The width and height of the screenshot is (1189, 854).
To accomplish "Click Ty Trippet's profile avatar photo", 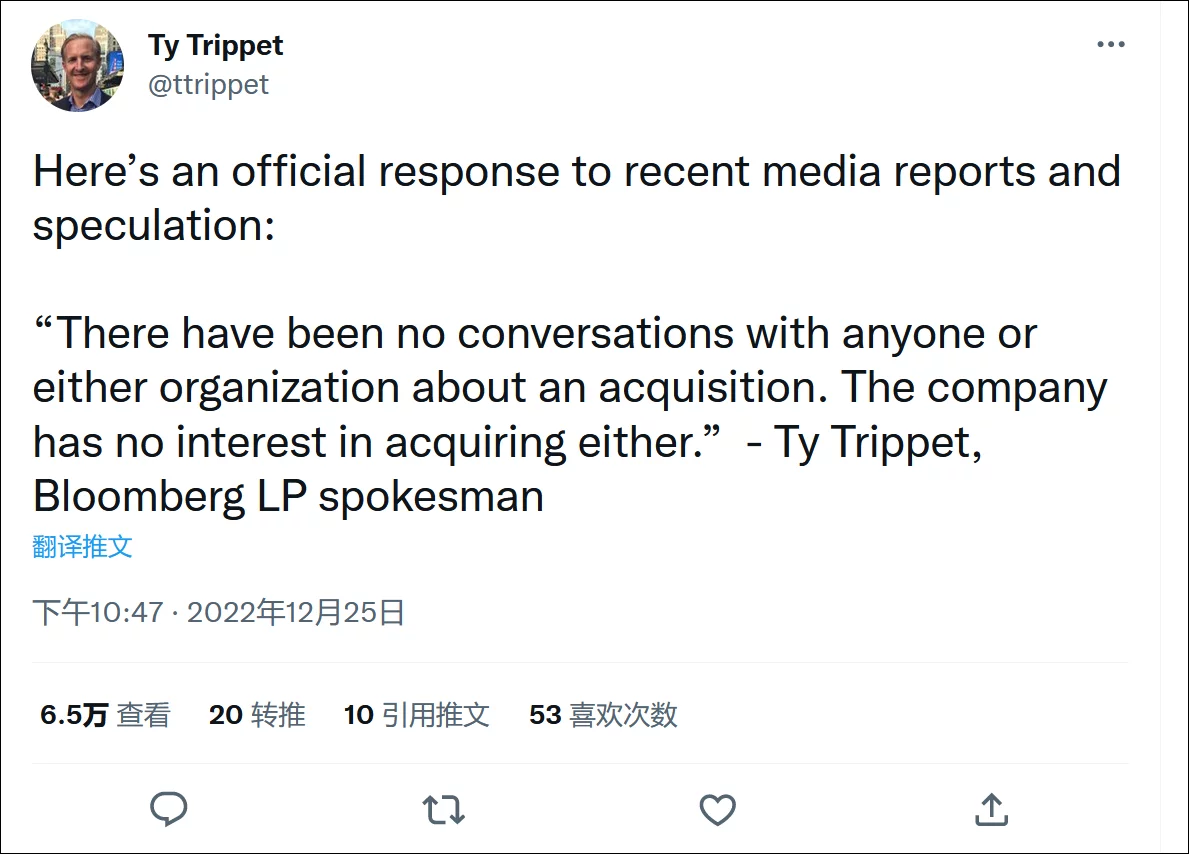I will click(78, 65).
